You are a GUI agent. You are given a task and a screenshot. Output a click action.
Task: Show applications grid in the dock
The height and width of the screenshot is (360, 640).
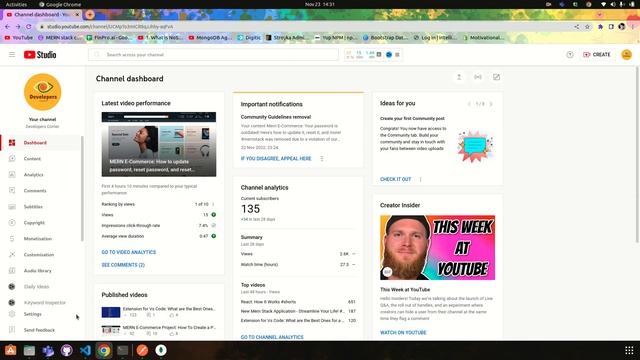tap(629, 350)
